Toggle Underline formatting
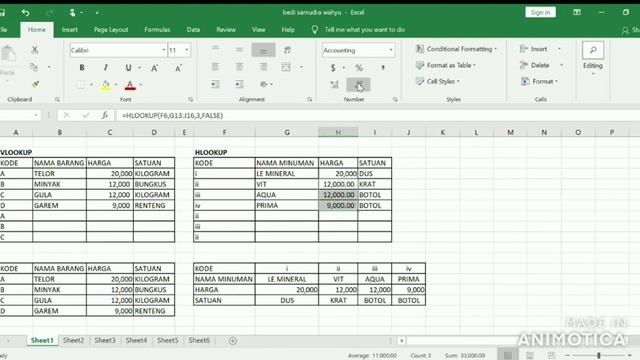The height and width of the screenshot is (360, 640). [x=128, y=67]
